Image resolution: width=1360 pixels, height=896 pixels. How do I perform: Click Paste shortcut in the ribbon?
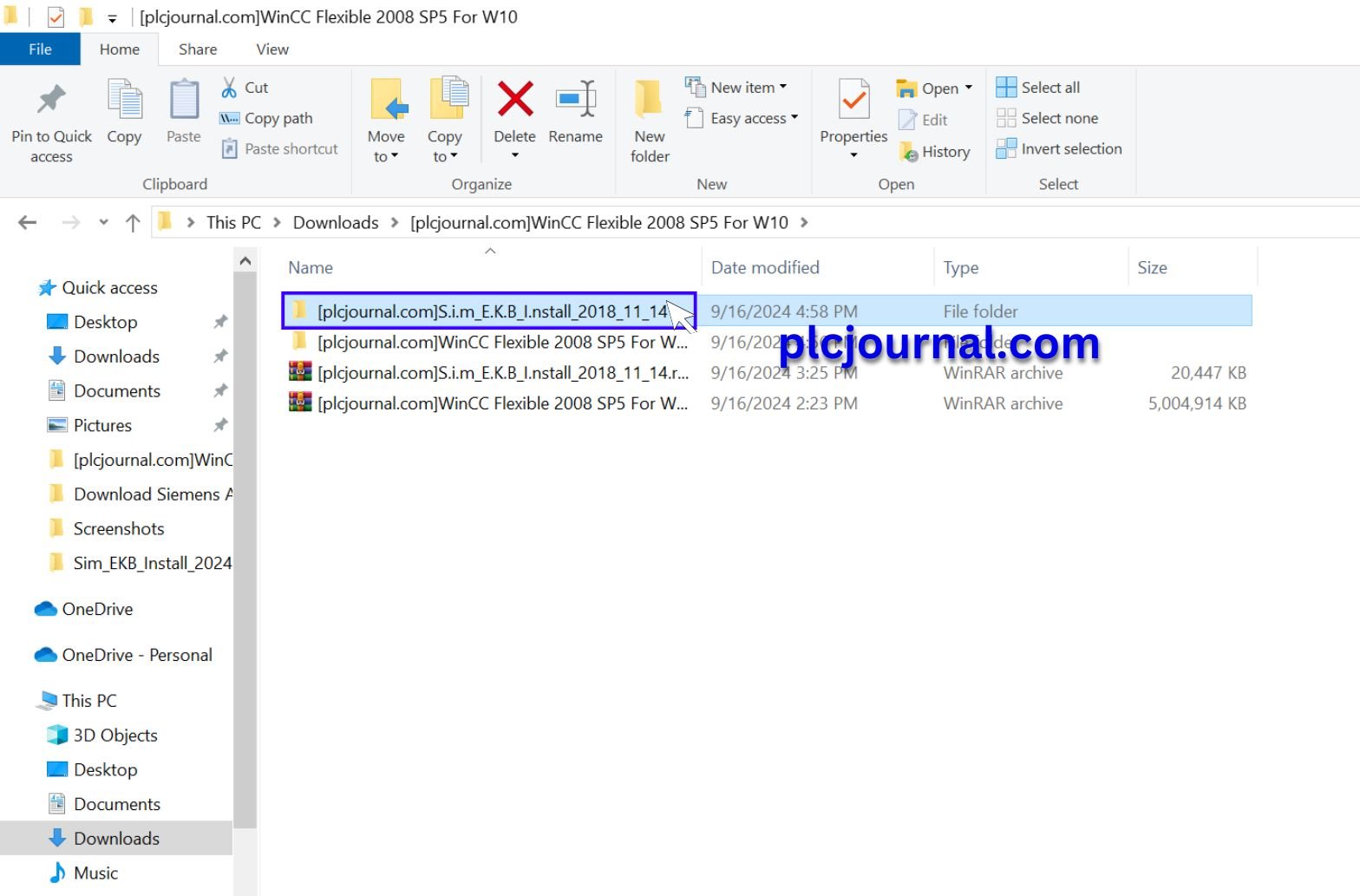click(x=279, y=148)
